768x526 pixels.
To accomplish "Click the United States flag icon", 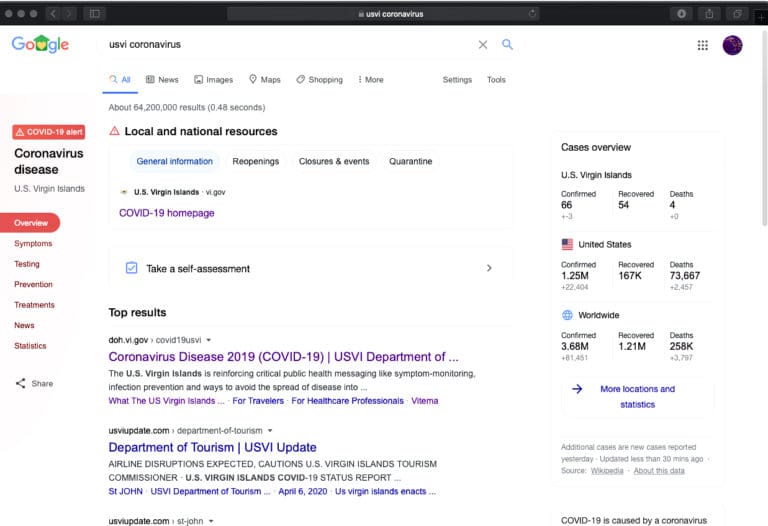I will pyautogui.click(x=567, y=244).
